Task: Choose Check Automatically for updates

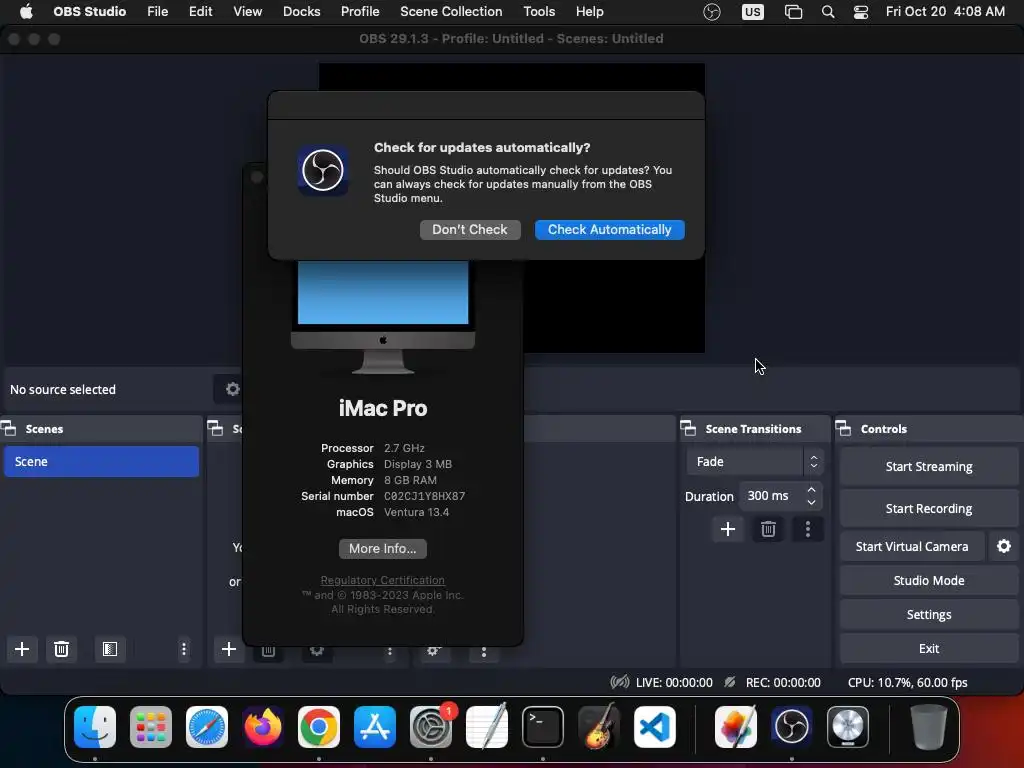Action: point(609,229)
